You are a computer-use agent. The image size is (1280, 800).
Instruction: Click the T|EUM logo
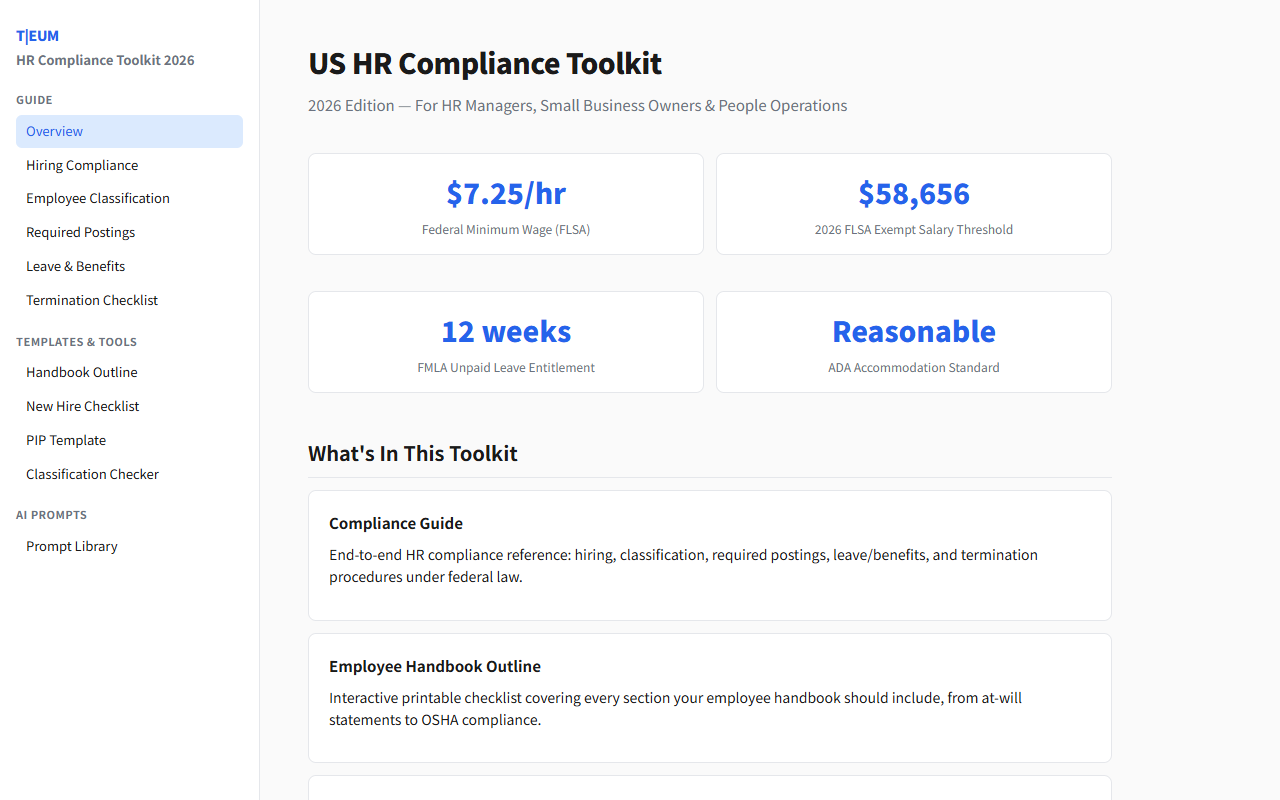point(37,36)
